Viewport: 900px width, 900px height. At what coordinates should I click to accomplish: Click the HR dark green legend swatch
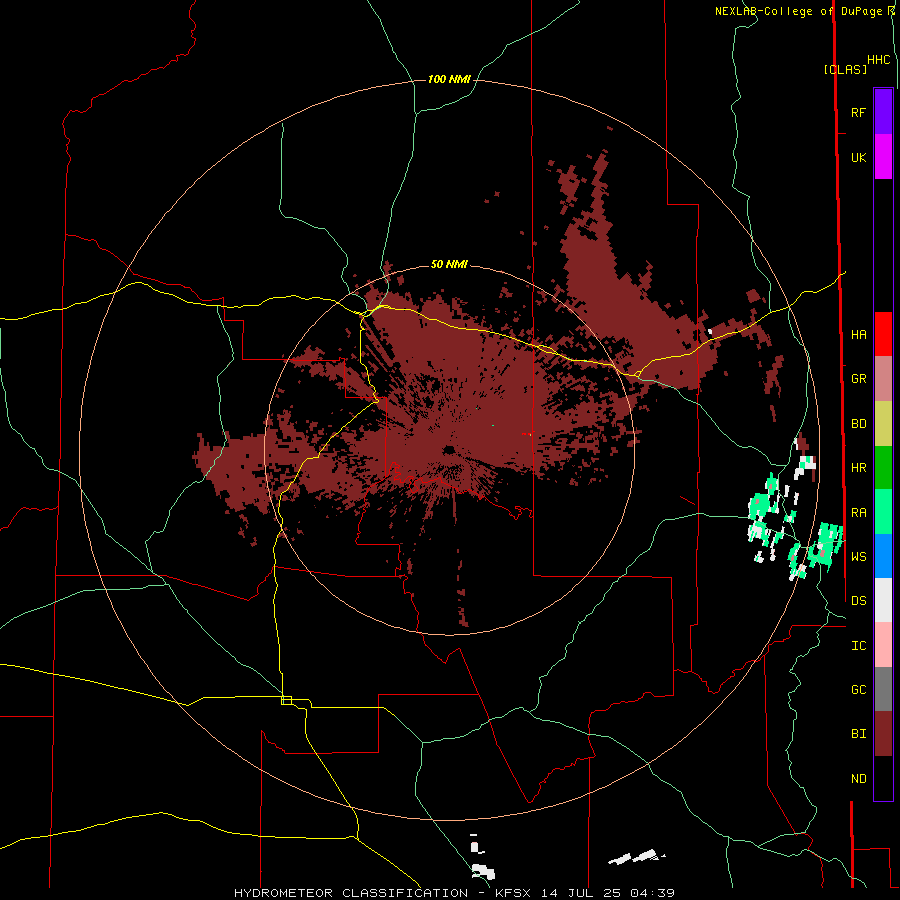pos(883,468)
